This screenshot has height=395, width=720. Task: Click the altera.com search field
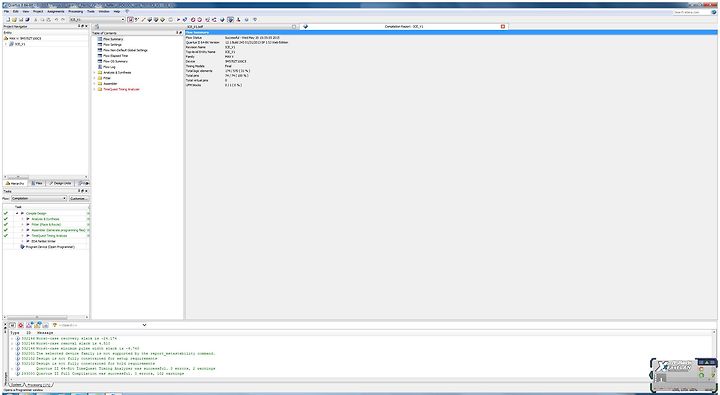tap(693, 12)
